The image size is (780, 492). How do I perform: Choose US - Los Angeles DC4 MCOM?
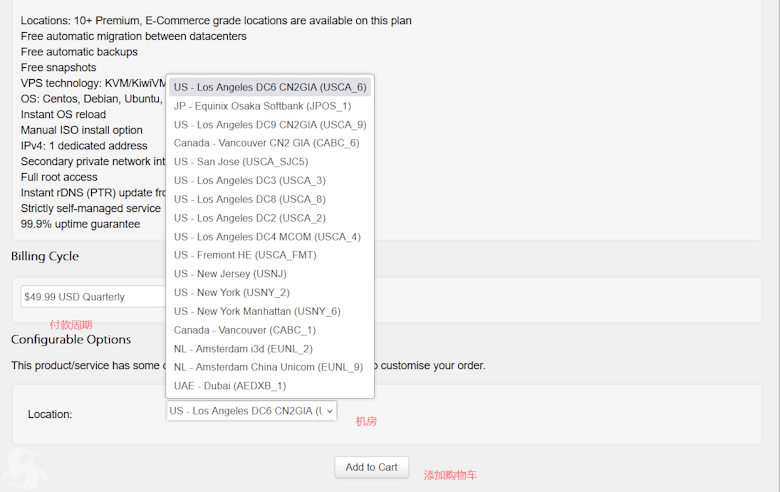[267, 237]
